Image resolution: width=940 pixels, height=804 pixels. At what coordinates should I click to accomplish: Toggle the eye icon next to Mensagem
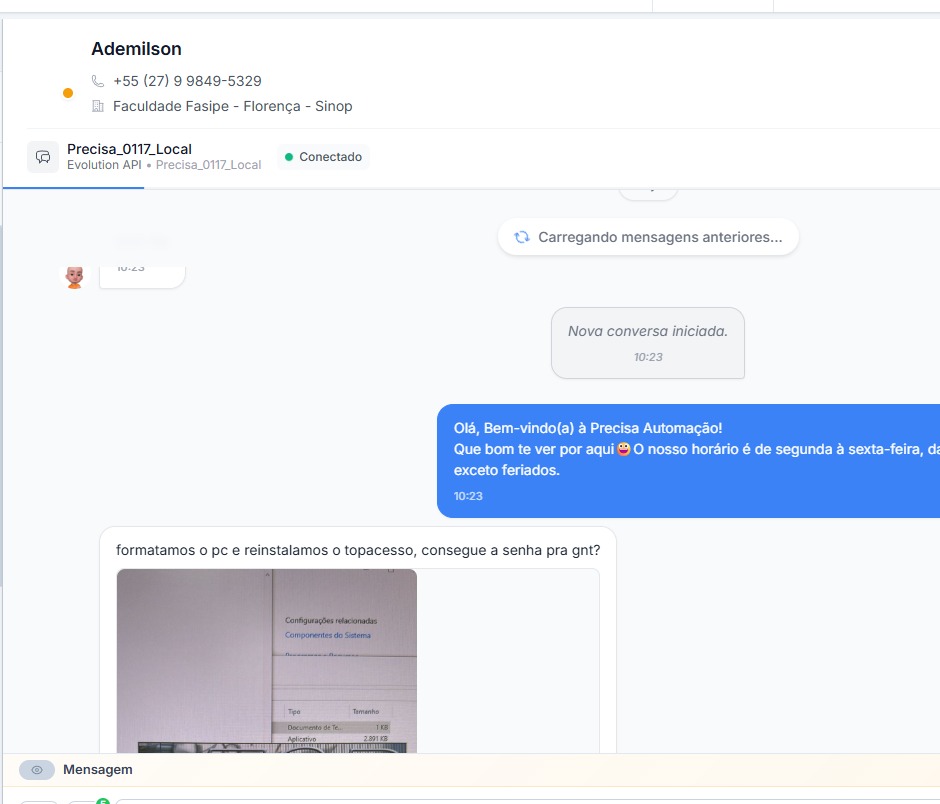37,770
